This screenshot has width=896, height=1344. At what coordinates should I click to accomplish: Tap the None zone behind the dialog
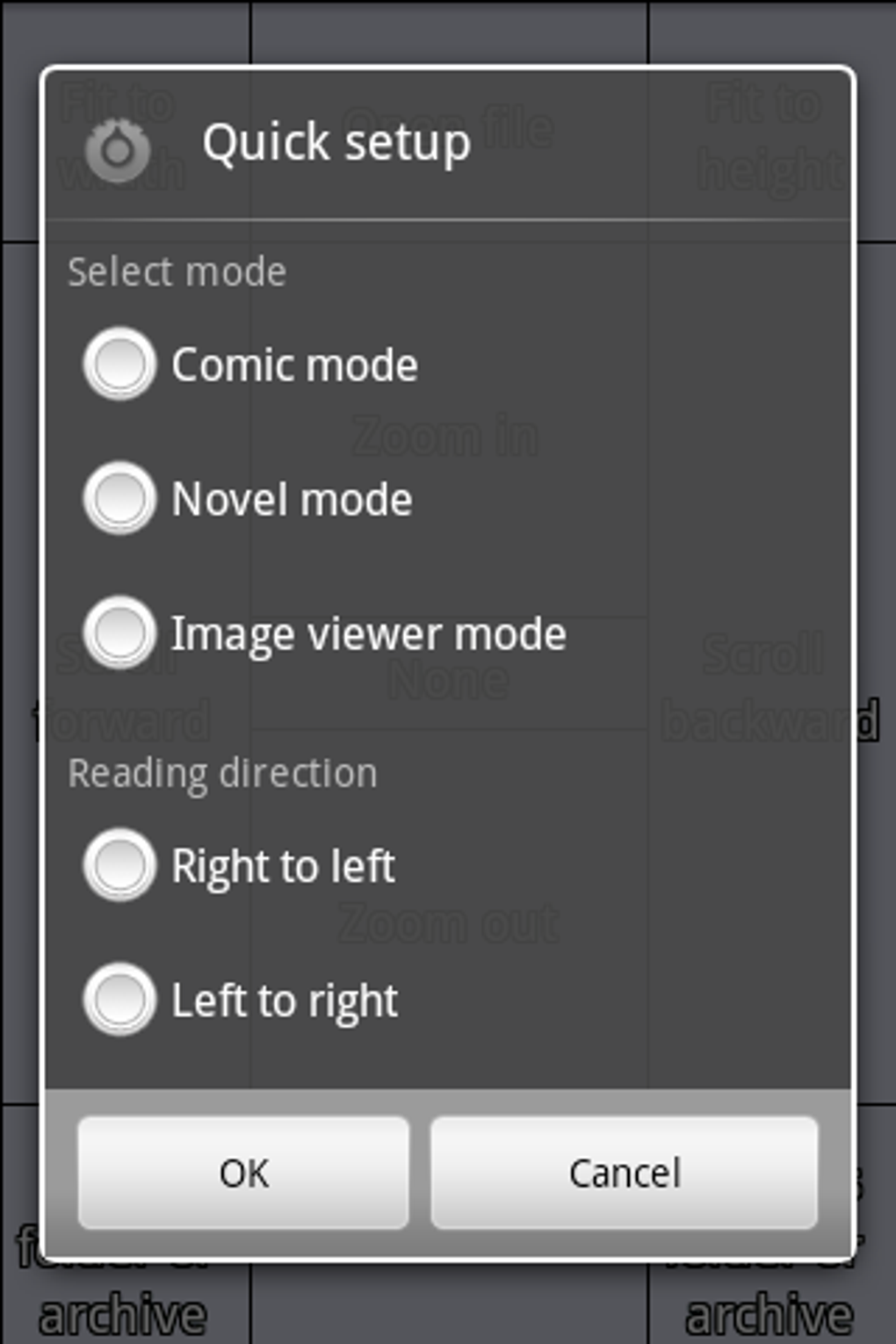click(448, 681)
